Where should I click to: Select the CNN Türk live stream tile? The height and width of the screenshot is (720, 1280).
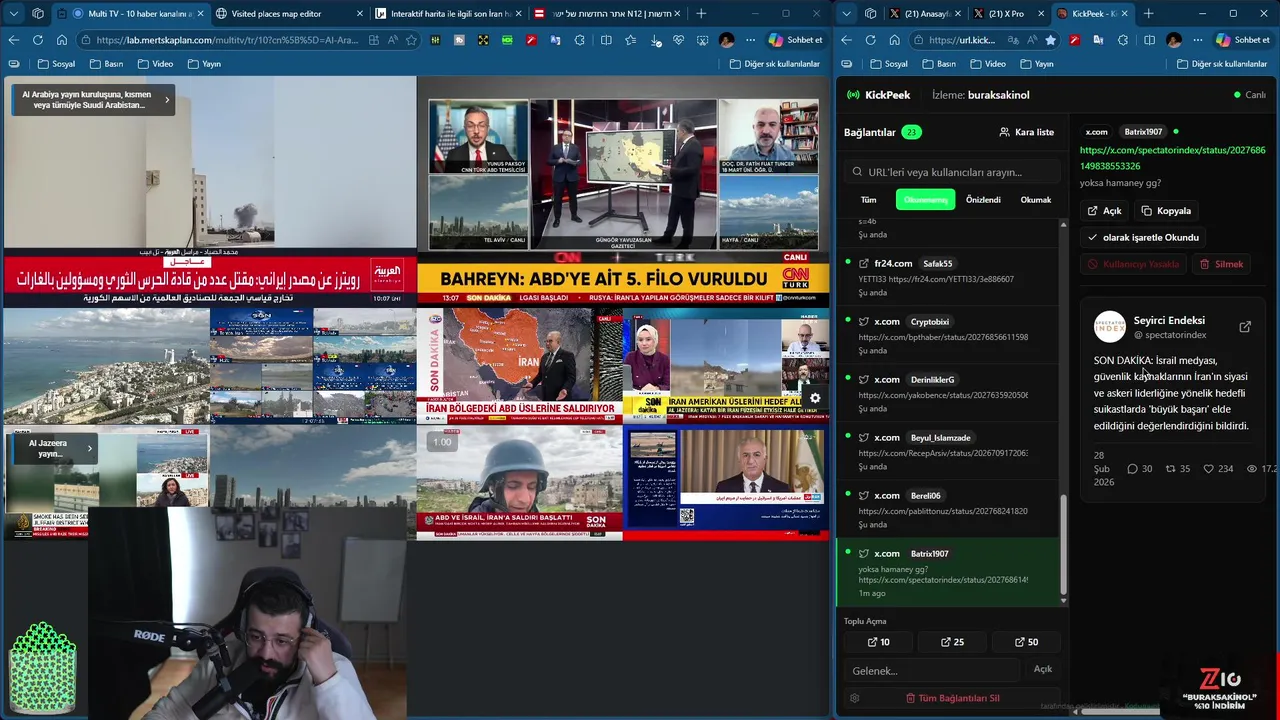point(623,190)
